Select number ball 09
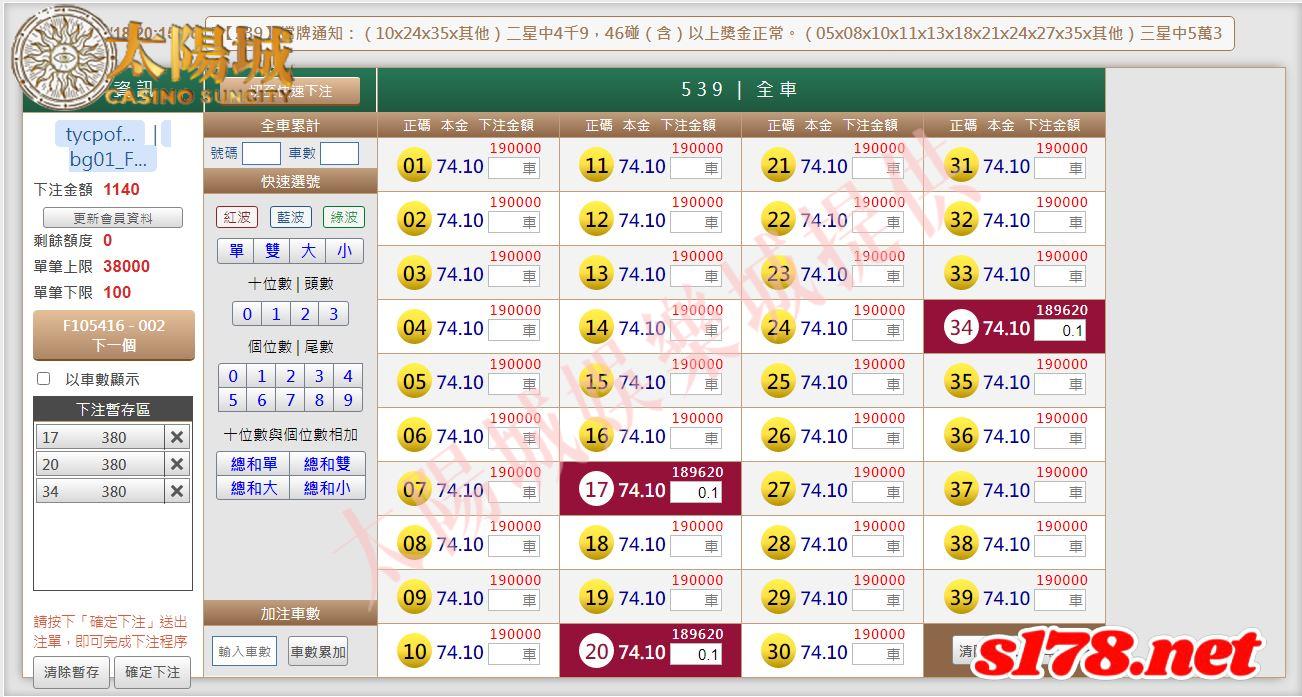The image size is (1302, 697). pyautogui.click(x=414, y=598)
